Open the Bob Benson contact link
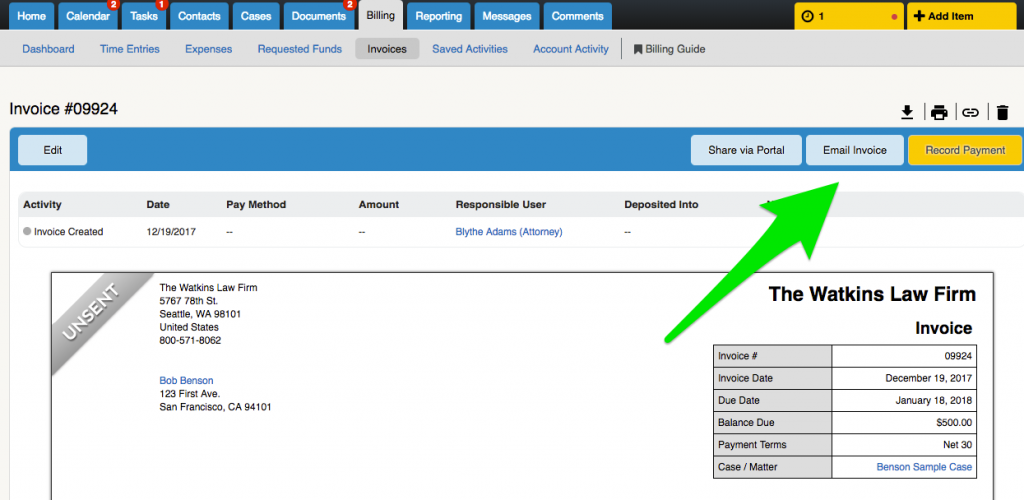 tap(186, 381)
